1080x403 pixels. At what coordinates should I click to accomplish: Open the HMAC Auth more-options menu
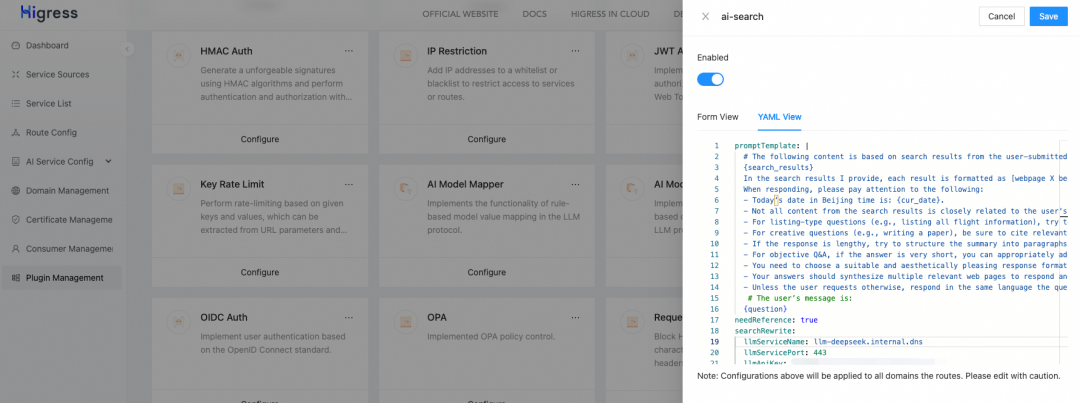(x=349, y=51)
